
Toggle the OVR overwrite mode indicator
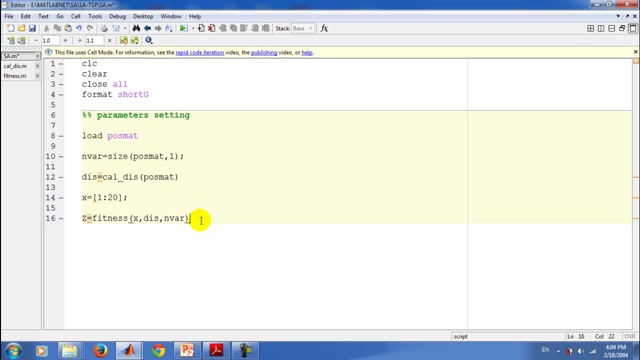pos(629,336)
